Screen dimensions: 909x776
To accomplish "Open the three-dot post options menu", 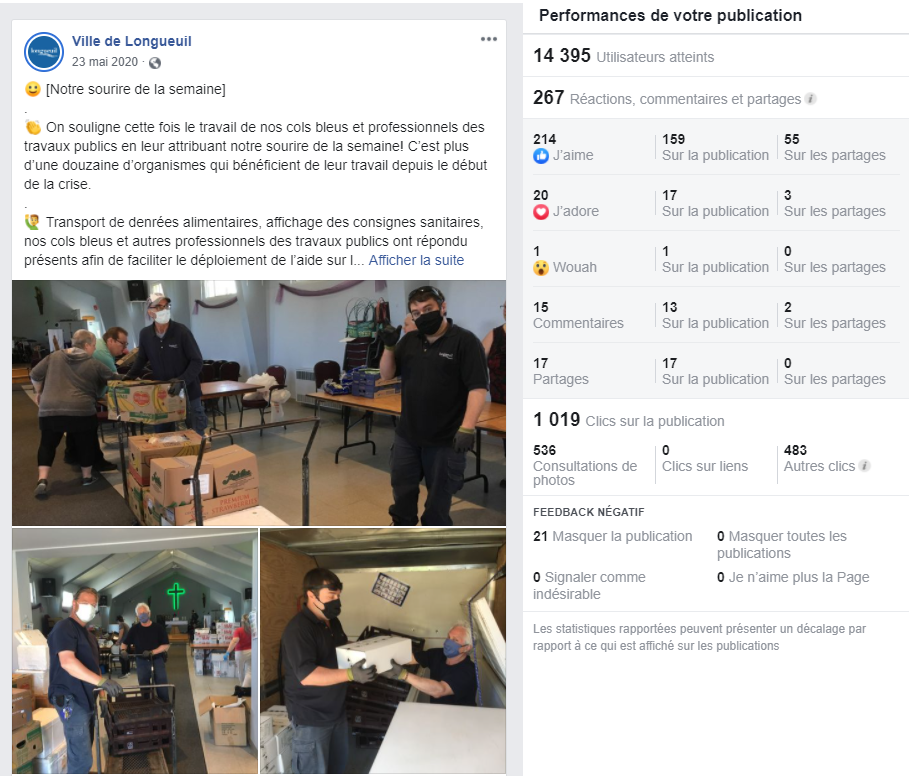I will pos(489,39).
